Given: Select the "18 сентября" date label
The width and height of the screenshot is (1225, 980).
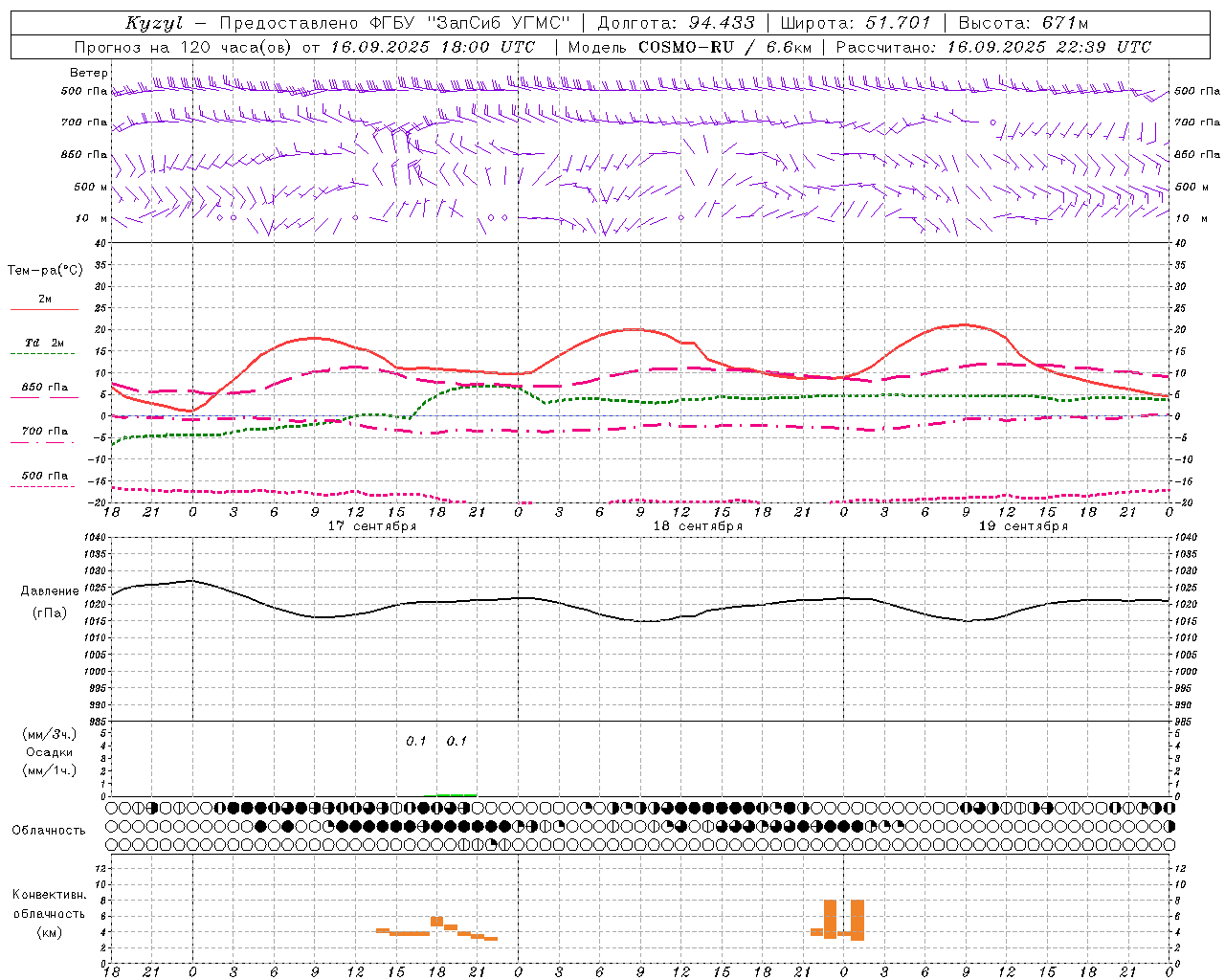Looking at the screenshot, I should click(x=698, y=526).
